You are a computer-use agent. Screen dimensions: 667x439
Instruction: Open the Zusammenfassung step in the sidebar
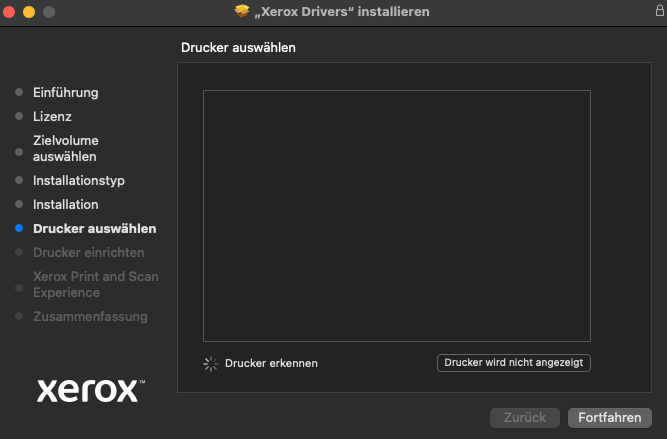[90, 316]
